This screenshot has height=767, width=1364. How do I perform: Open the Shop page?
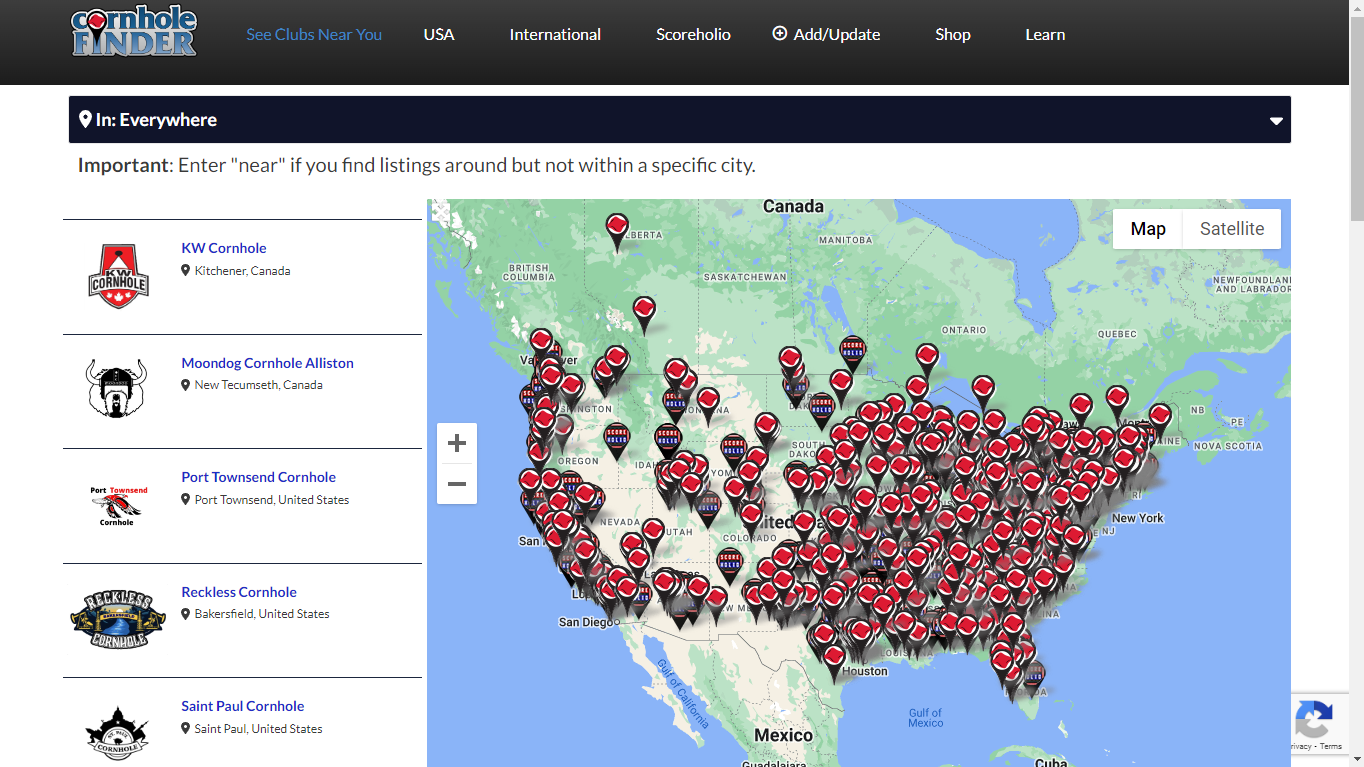pos(952,34)
